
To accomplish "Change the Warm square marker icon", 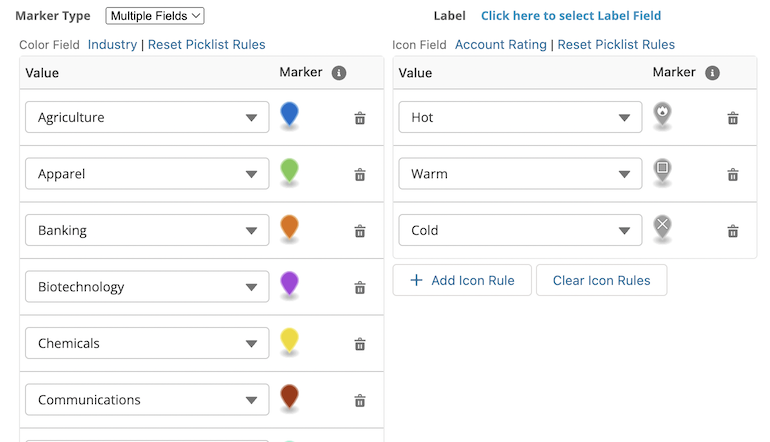I will point(662,171).
